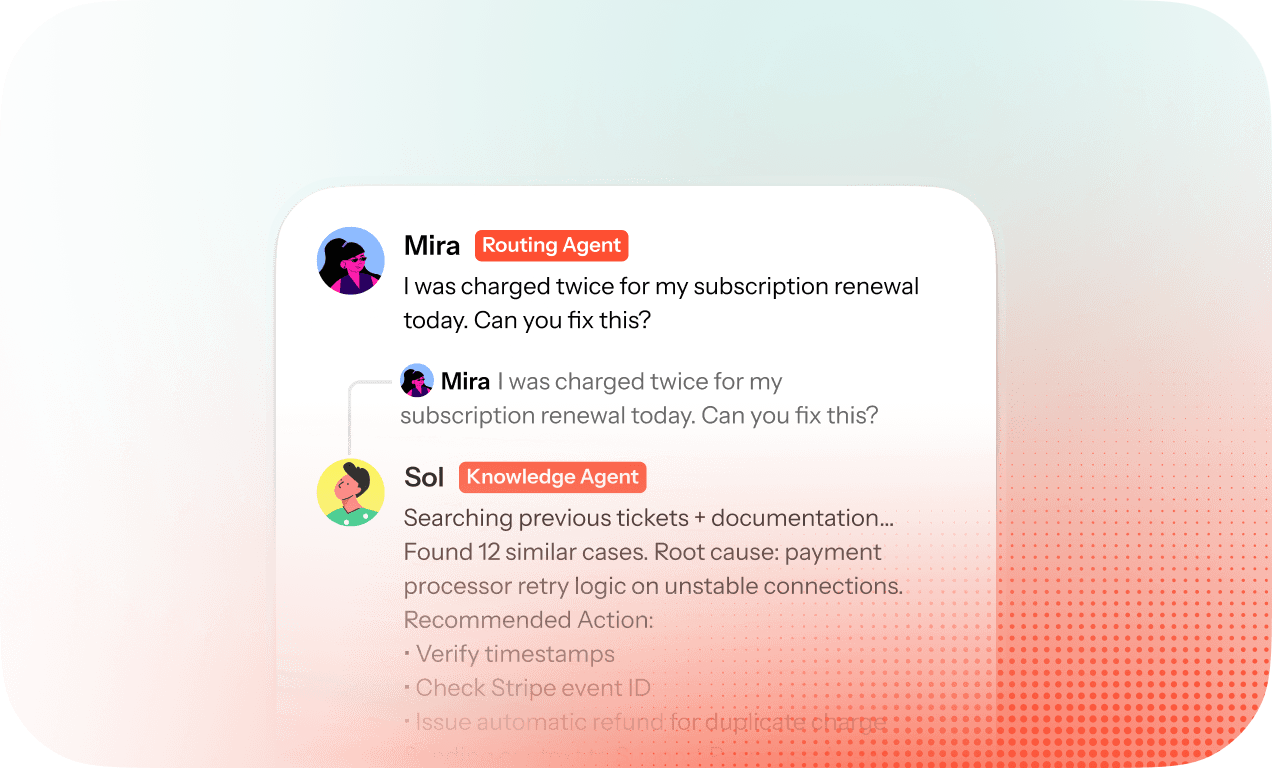Screen dimensions: 1272x768
Task: Click the second line of the quoted subscription renewal text
Action: pyautogui.click(x=639, y=415)
